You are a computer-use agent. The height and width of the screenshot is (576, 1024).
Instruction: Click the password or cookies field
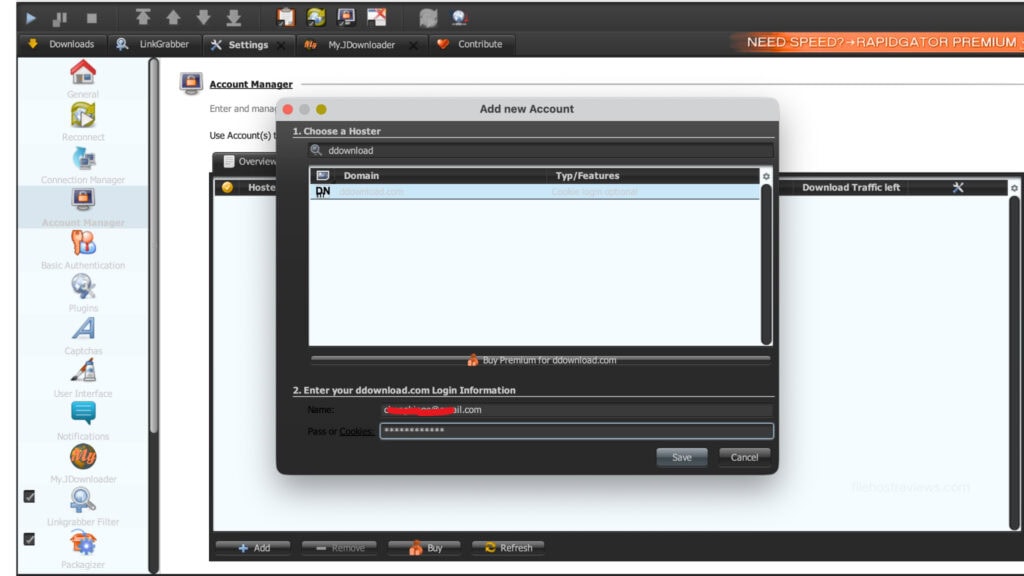tap(577, 431)
